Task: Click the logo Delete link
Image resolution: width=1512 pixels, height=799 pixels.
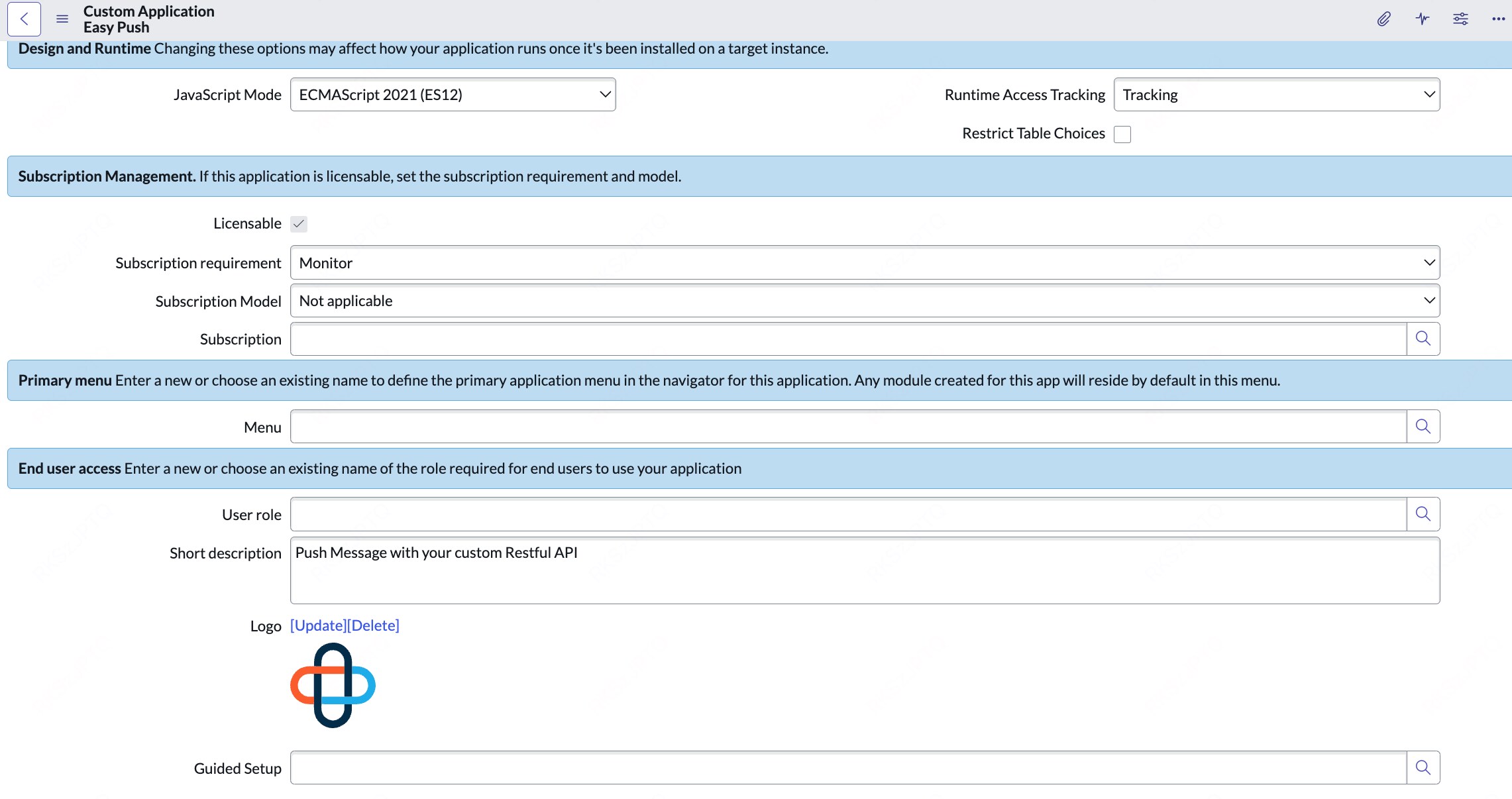Action: coord(374,626)
